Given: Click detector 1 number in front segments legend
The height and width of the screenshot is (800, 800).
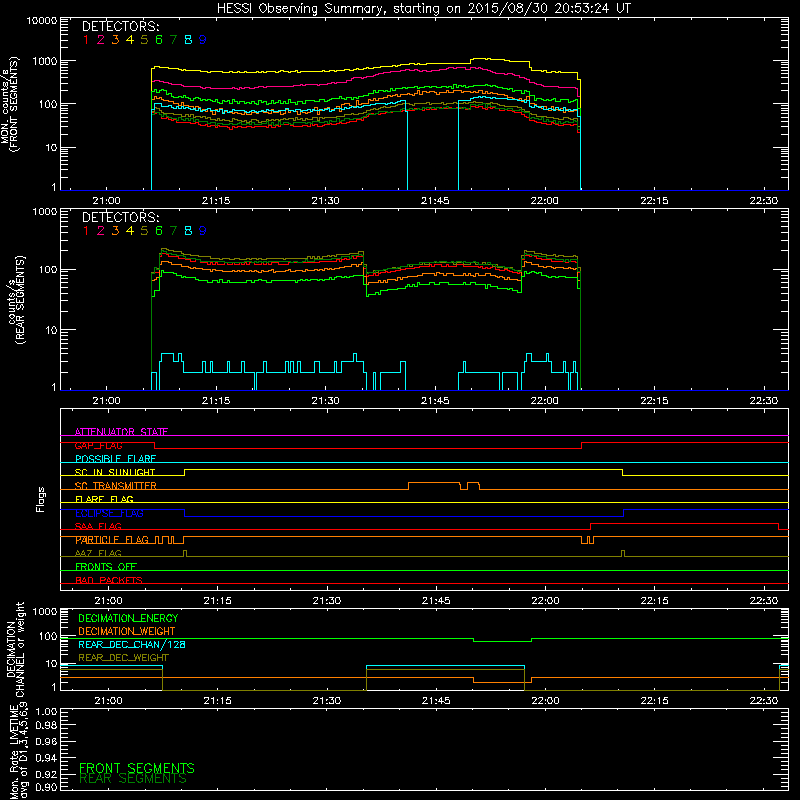Looking at the screenshot, I should [x=86, y=40].
